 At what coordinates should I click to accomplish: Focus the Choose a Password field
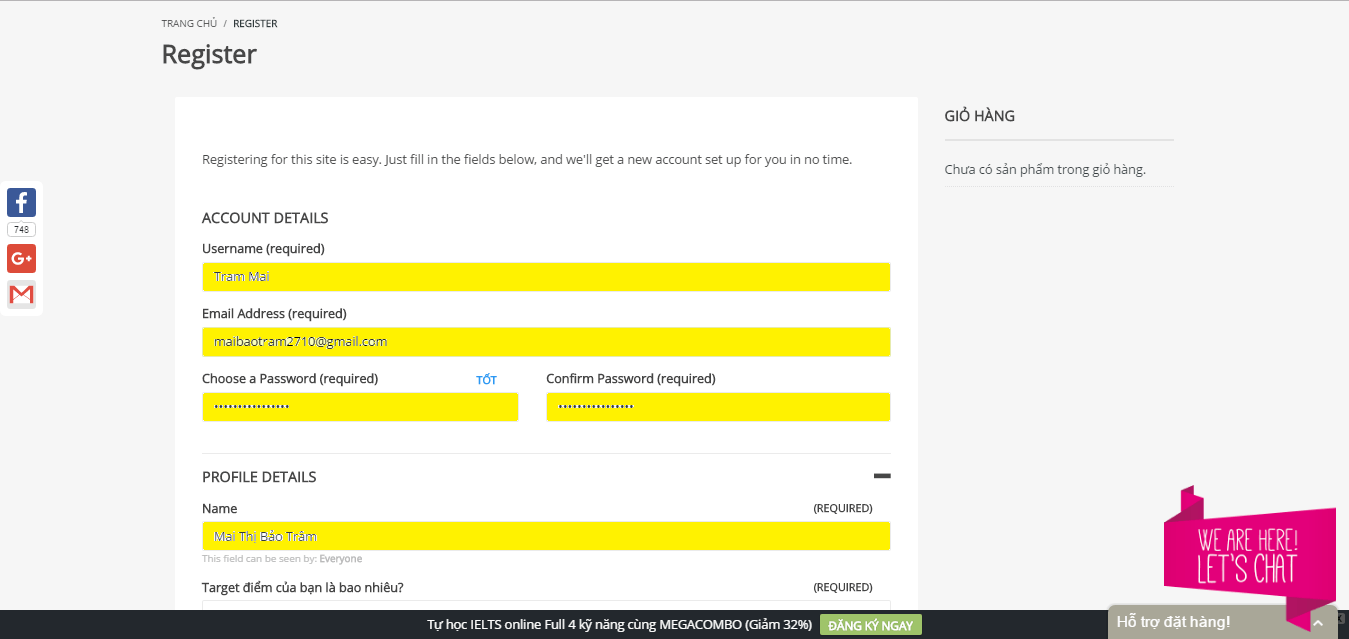360,407
